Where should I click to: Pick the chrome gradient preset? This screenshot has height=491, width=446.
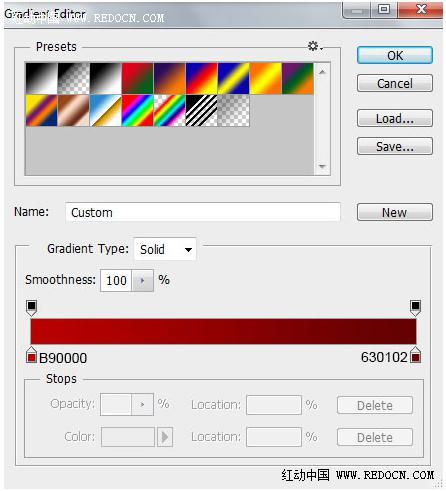click(105, 110)
